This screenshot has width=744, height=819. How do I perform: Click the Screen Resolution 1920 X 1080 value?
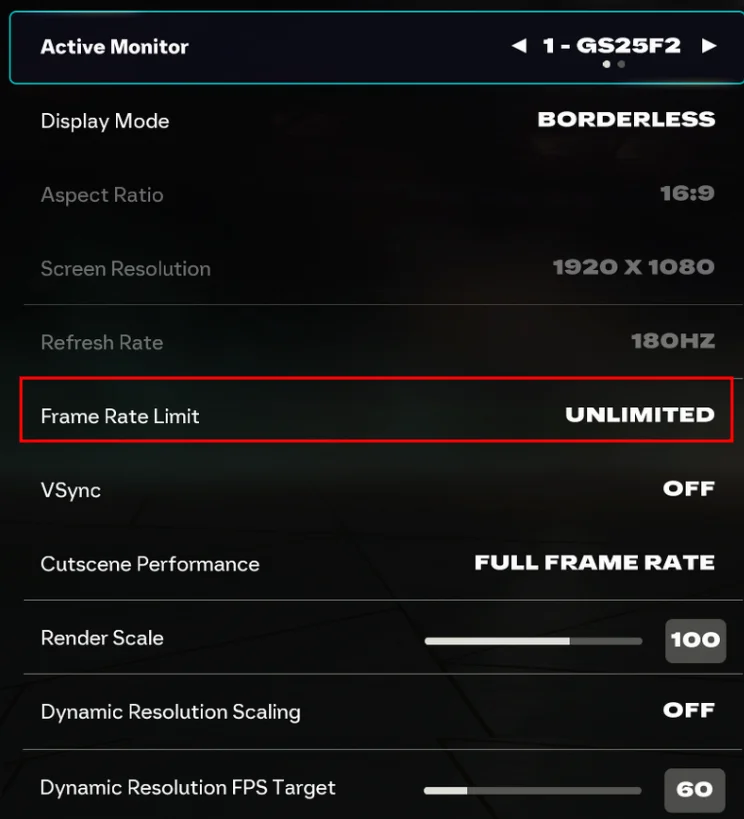point(633,268)
